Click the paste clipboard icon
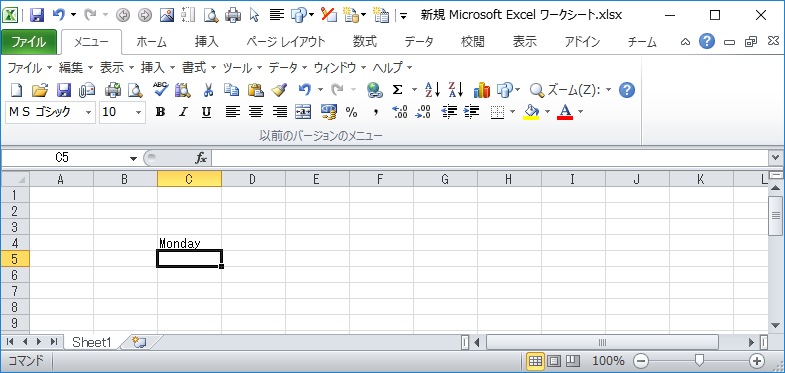The image size is (785, 373). (256, 90)
